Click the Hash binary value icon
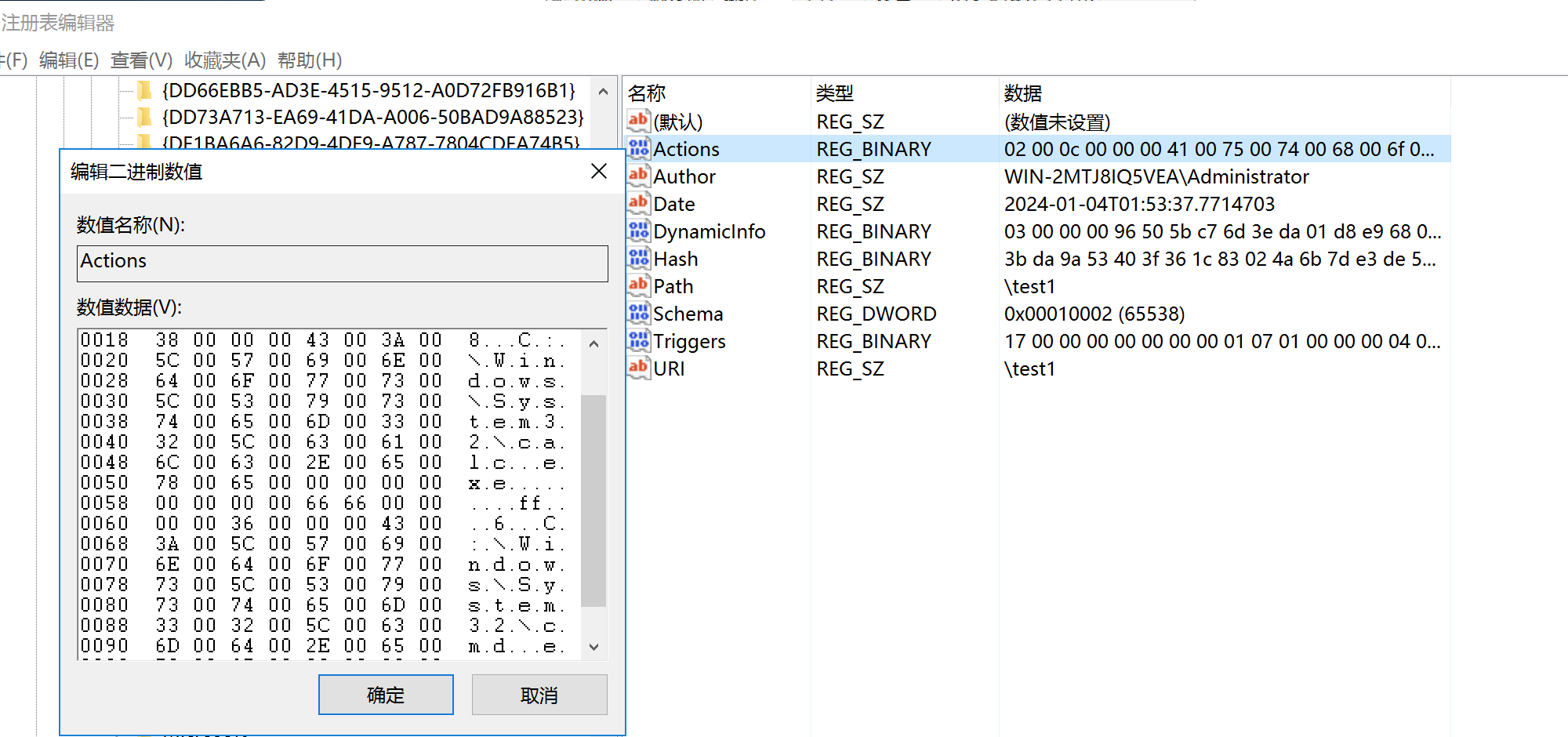The height and width of the screenshot is (737, 1568). click(639, 258)
